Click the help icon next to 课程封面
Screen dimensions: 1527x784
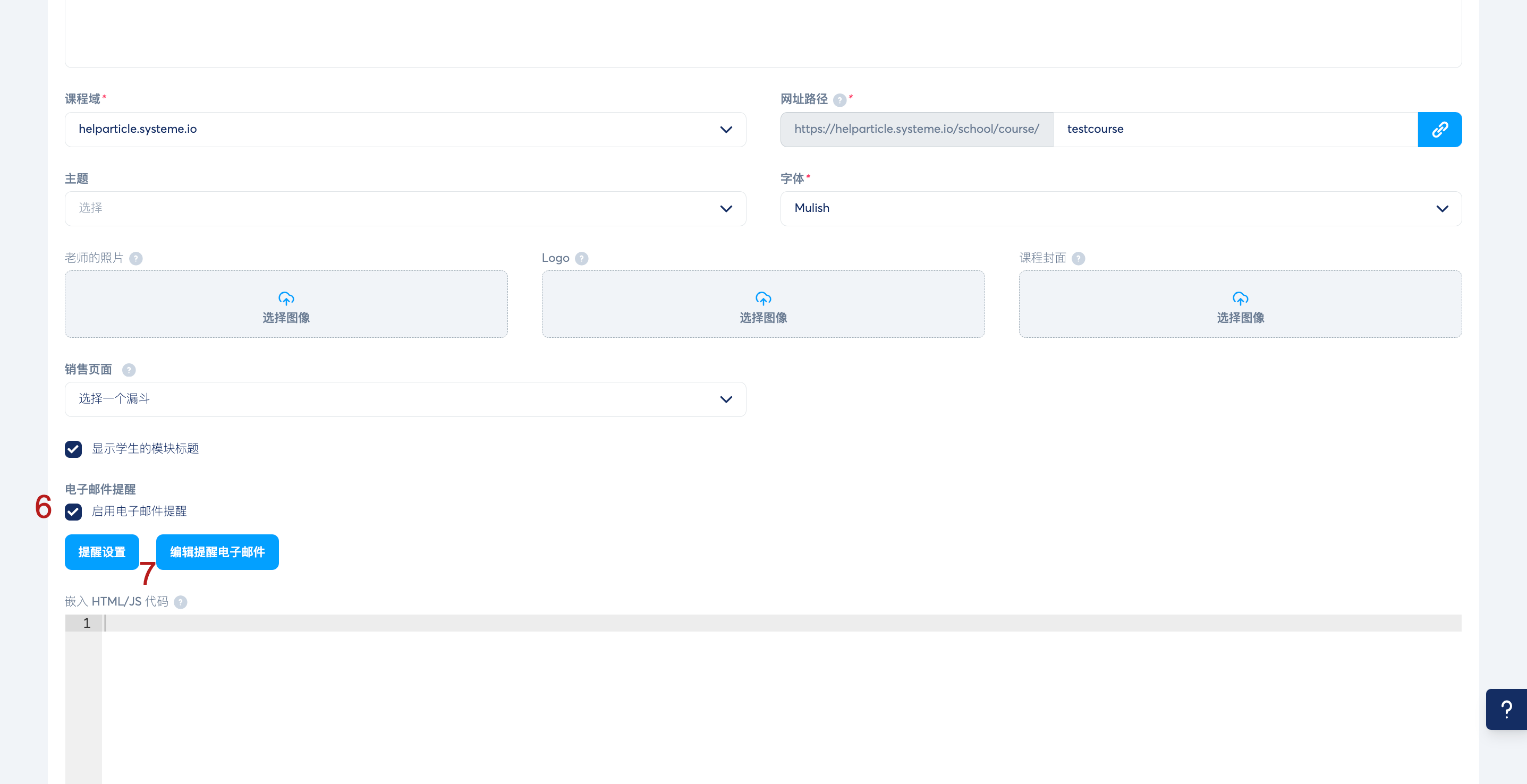1078,258
